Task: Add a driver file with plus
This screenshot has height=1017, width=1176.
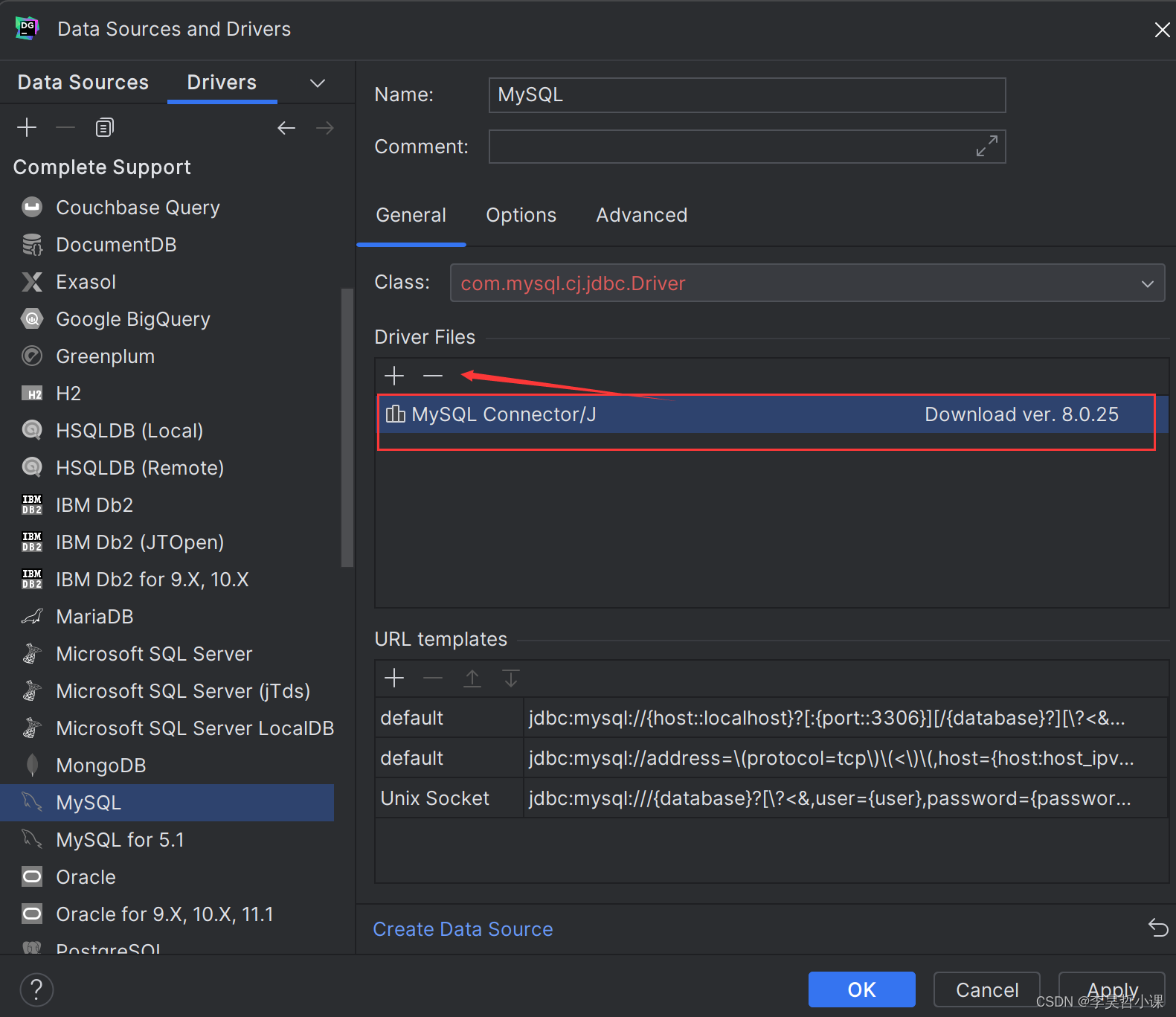Action: [x=394, y=376]
